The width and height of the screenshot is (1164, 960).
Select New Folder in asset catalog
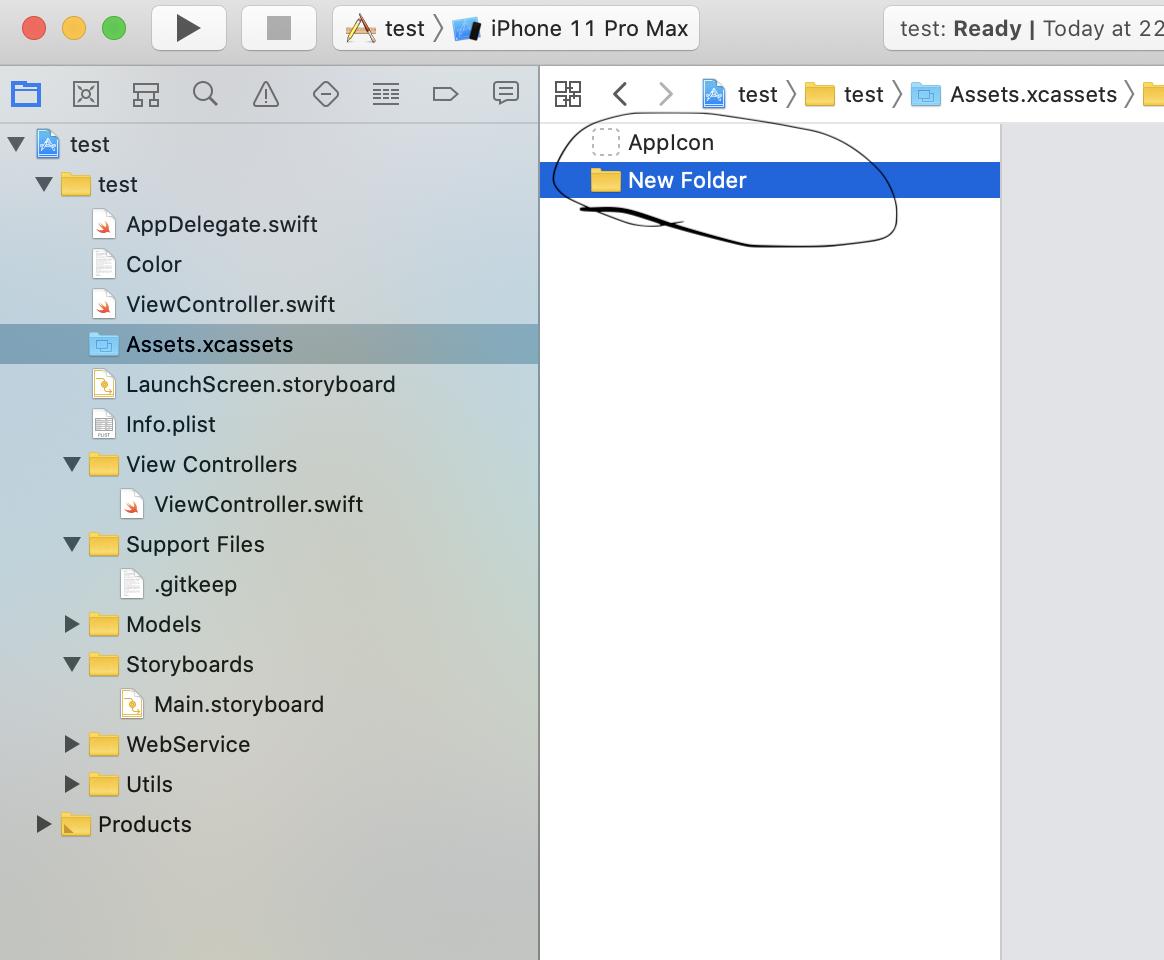(770, 180)
